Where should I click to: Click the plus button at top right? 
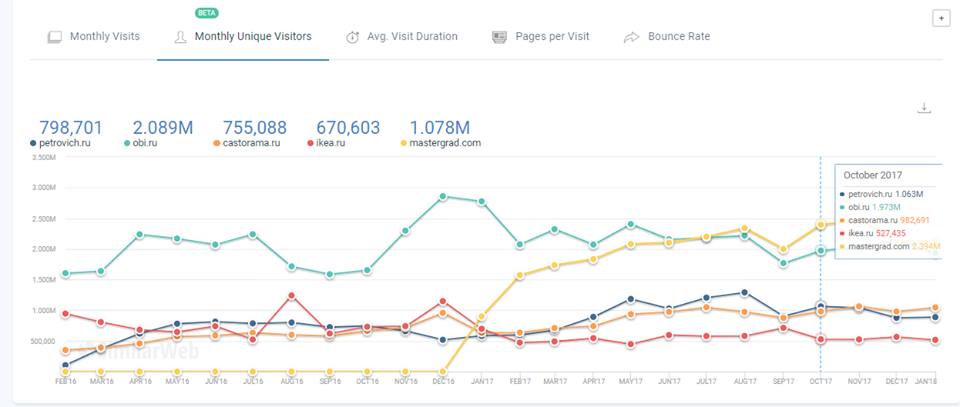pos(940,18)
